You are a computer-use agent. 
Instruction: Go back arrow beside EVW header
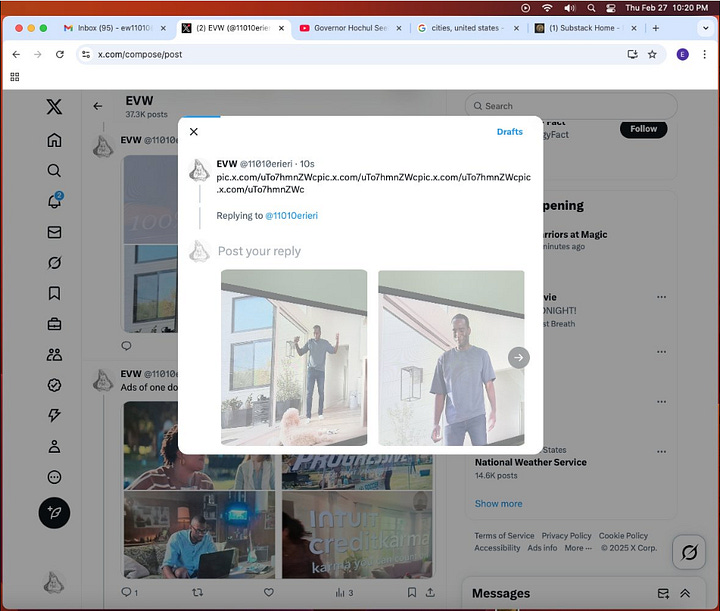tap(98, 106)
